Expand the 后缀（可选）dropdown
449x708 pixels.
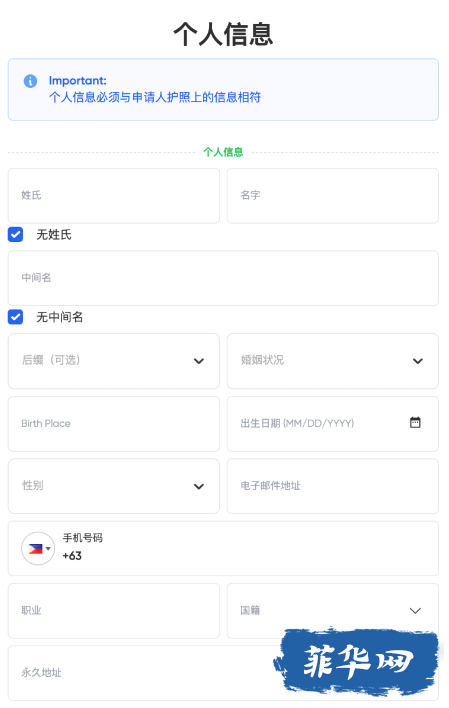(114, 361)
